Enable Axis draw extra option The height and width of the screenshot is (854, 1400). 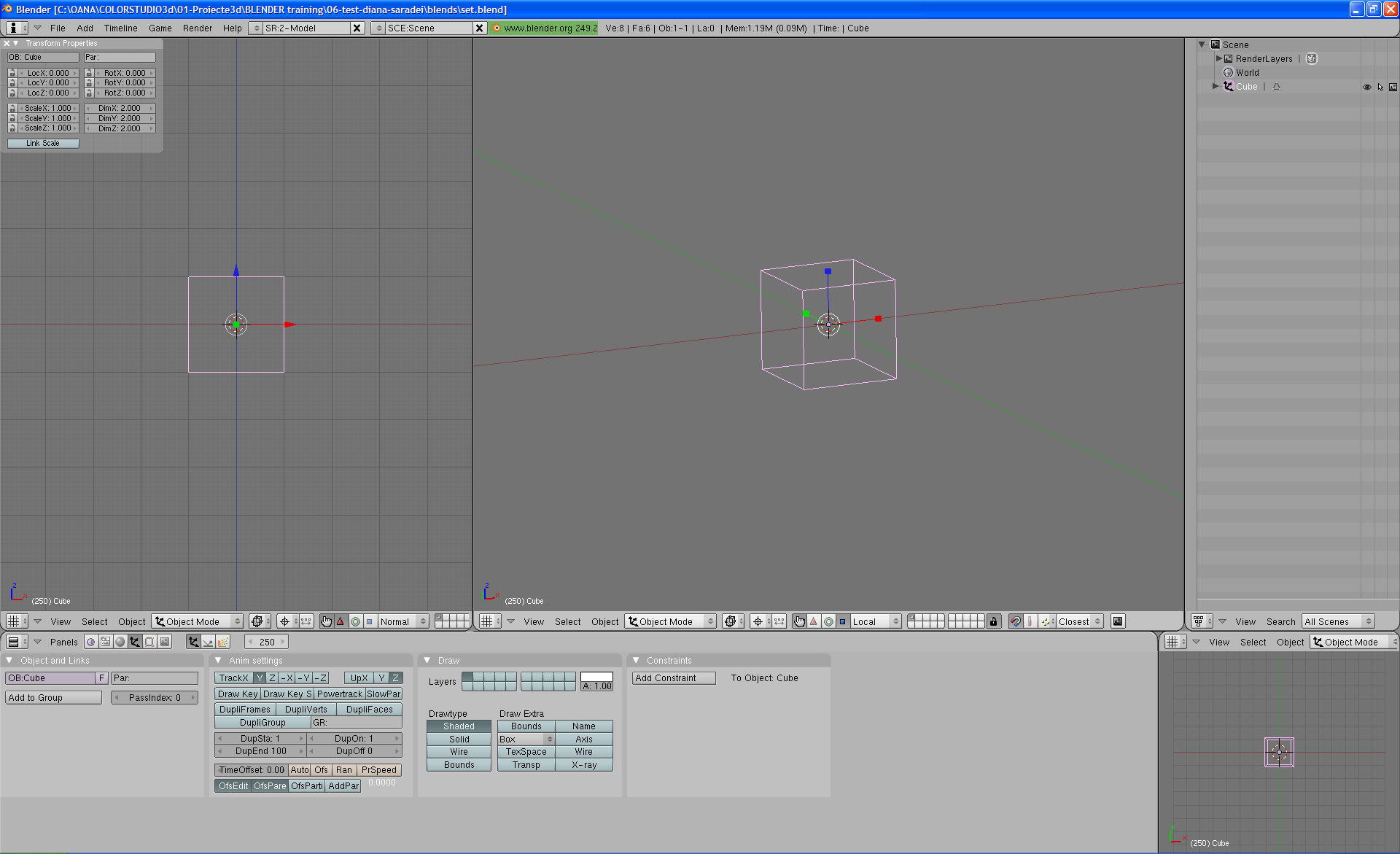[584, 740]
